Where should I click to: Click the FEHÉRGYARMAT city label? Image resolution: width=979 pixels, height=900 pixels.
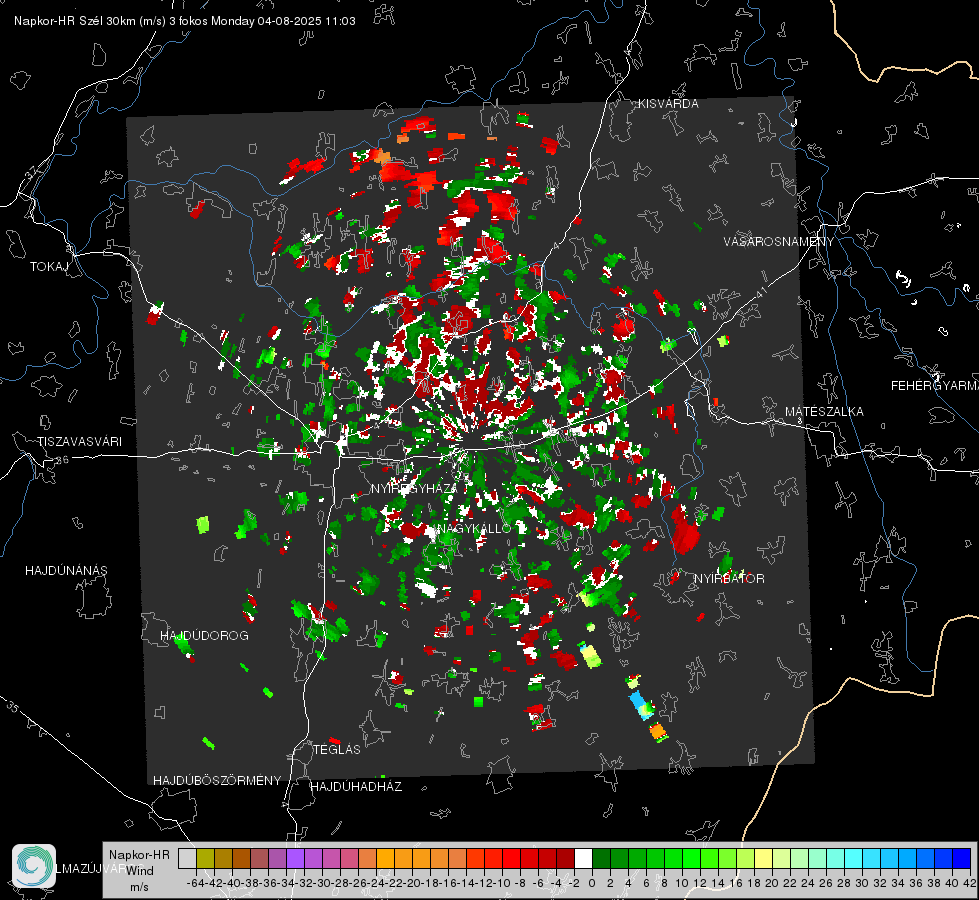(x=935, y=386)
